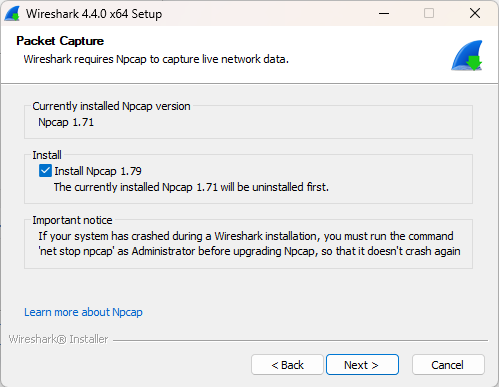Click the 'will be uninstalled first' note

(x=191, y=187)
